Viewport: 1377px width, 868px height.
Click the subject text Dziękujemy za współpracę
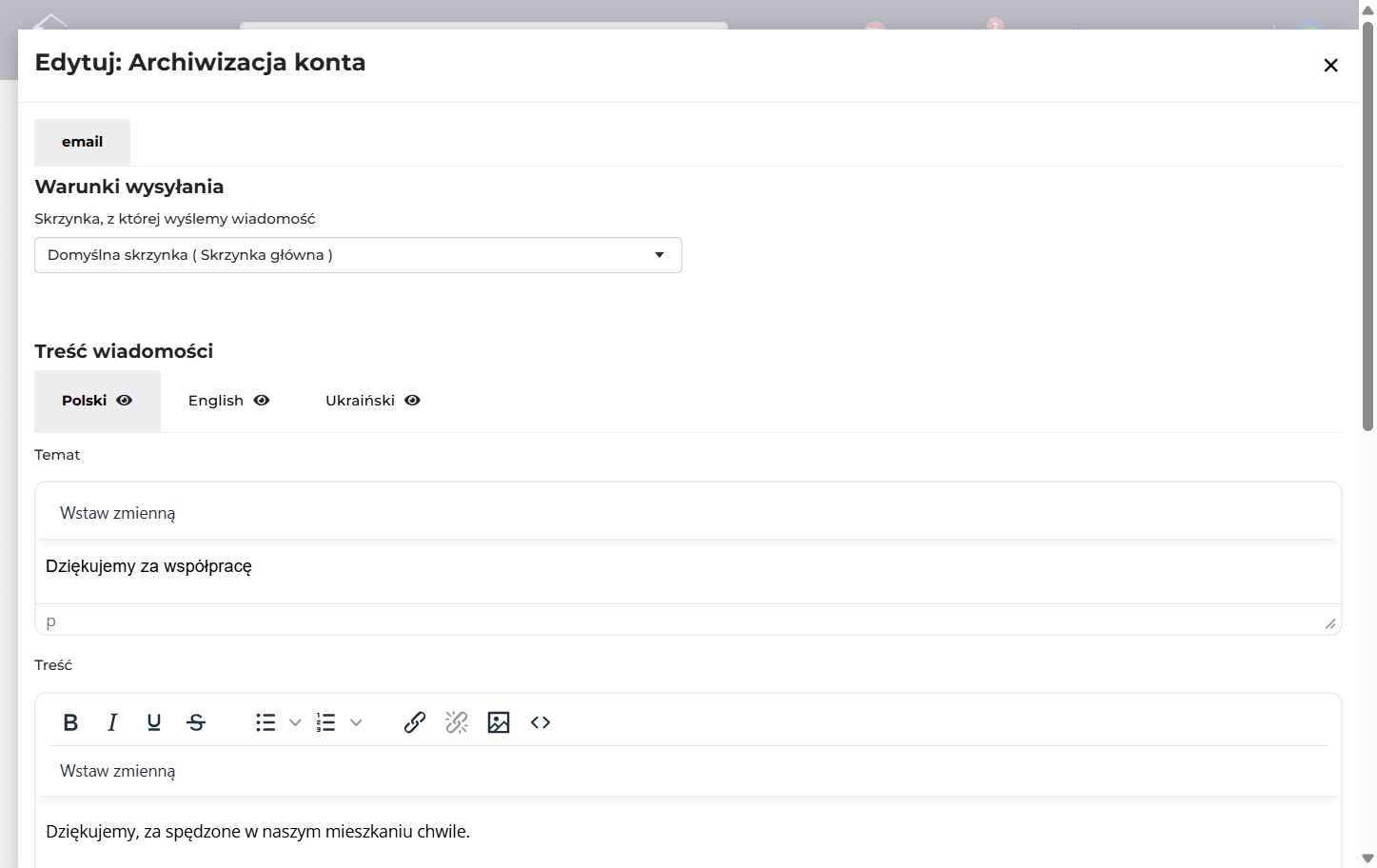pos(148,566)
